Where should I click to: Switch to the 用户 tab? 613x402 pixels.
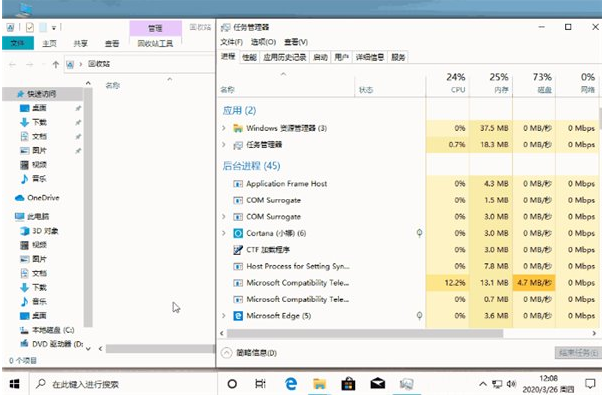[x=341, y=57]
